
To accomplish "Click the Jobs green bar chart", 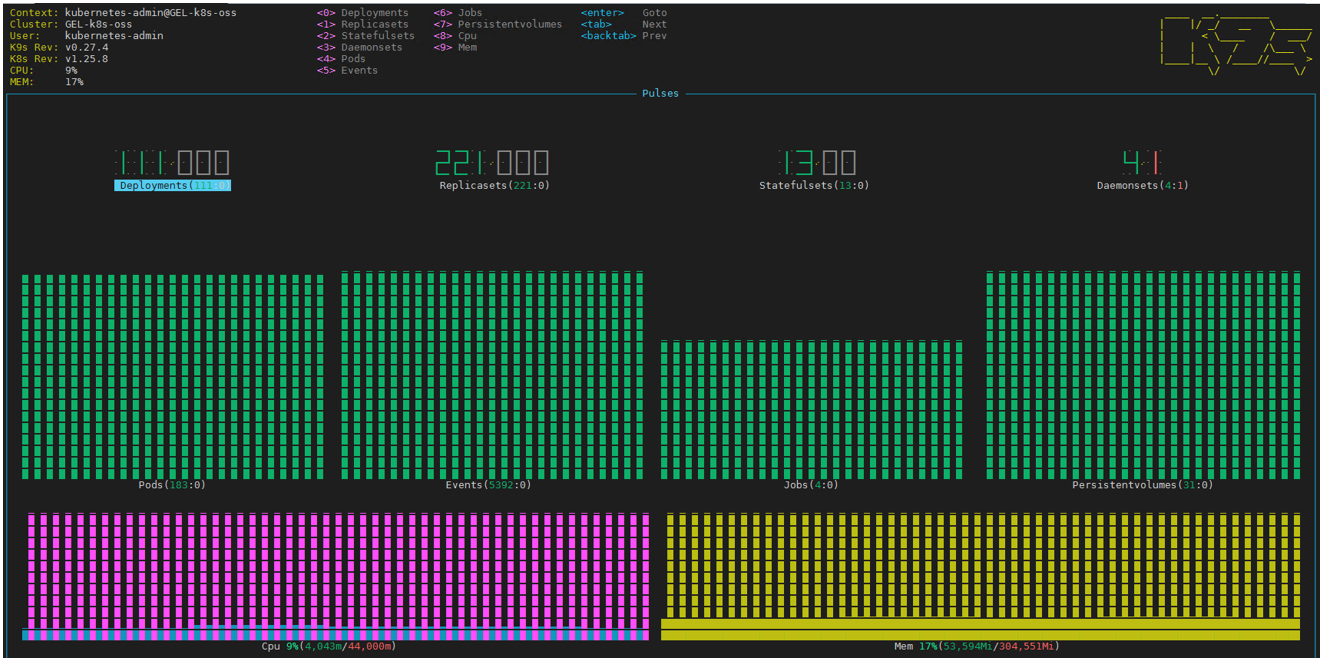I will [x=811, y=410].
